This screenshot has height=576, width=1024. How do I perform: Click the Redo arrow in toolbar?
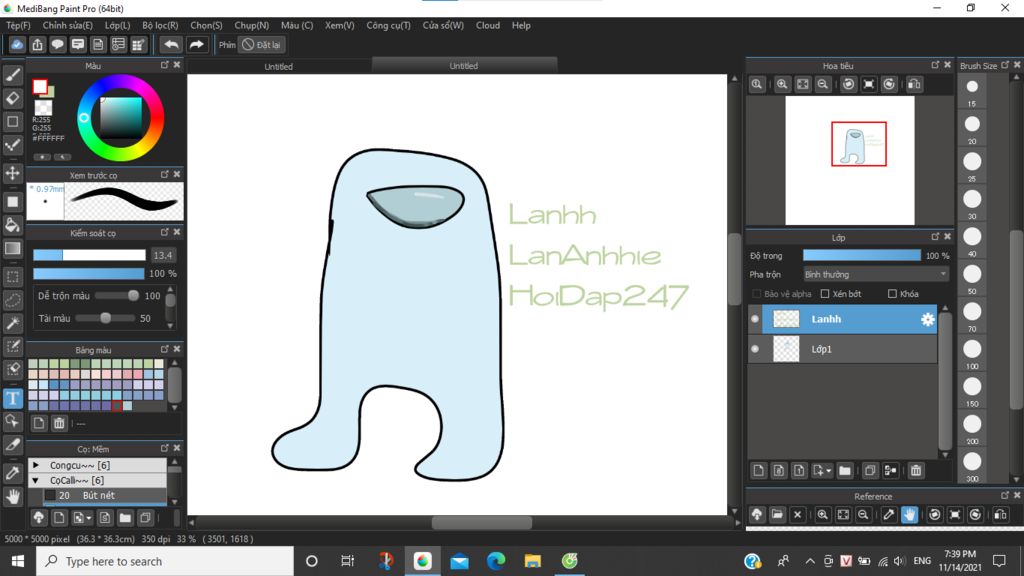196,44
